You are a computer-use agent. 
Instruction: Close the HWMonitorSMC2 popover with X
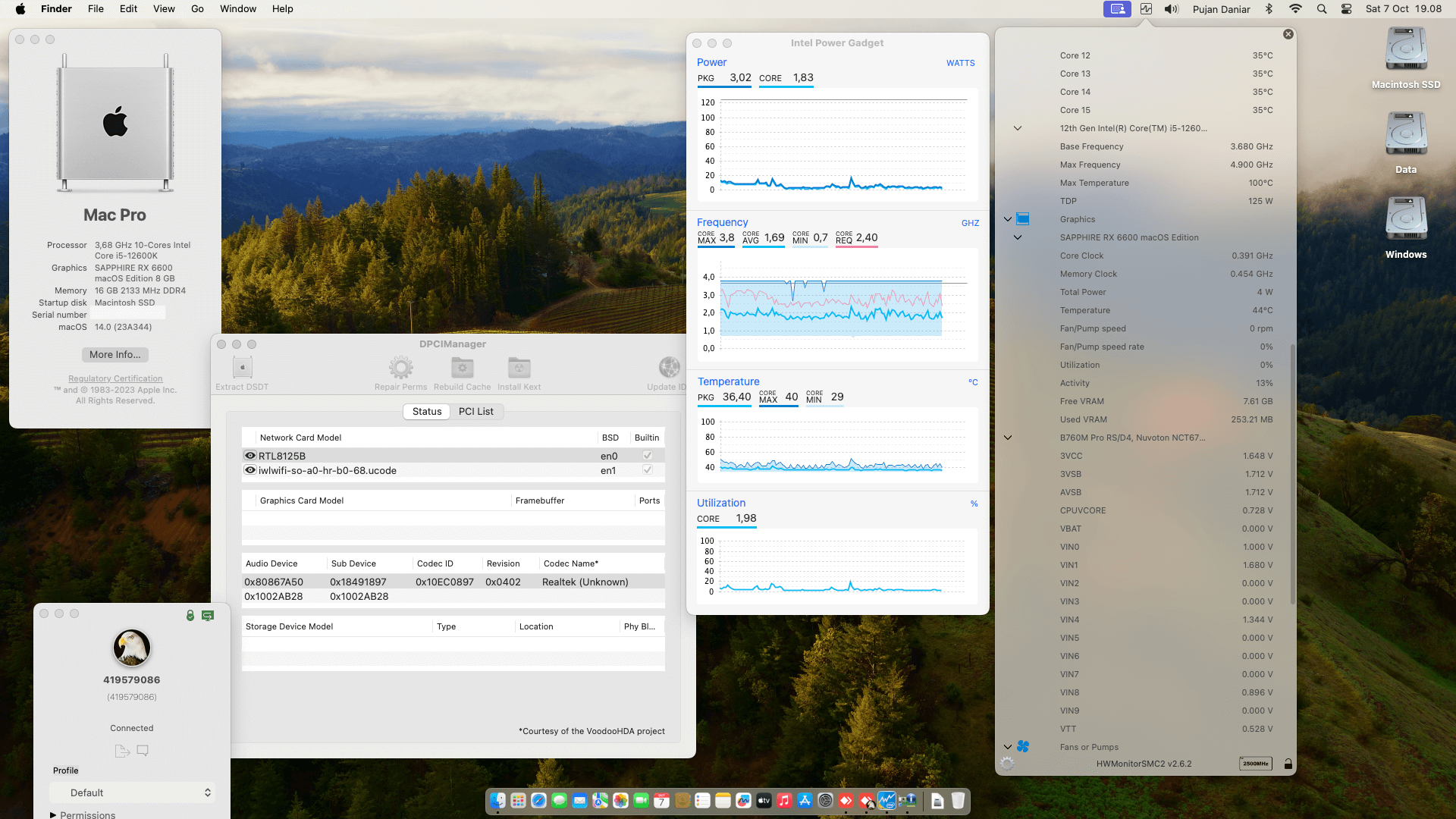point(1288,34)
